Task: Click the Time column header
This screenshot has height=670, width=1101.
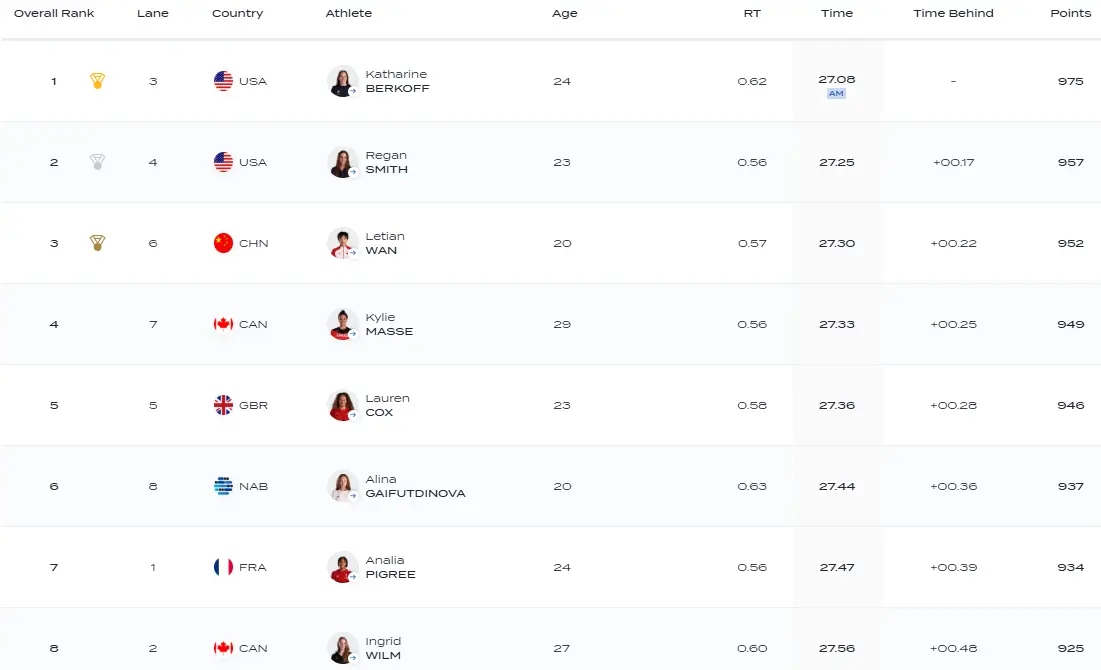Action: click(x=837, y=13)
